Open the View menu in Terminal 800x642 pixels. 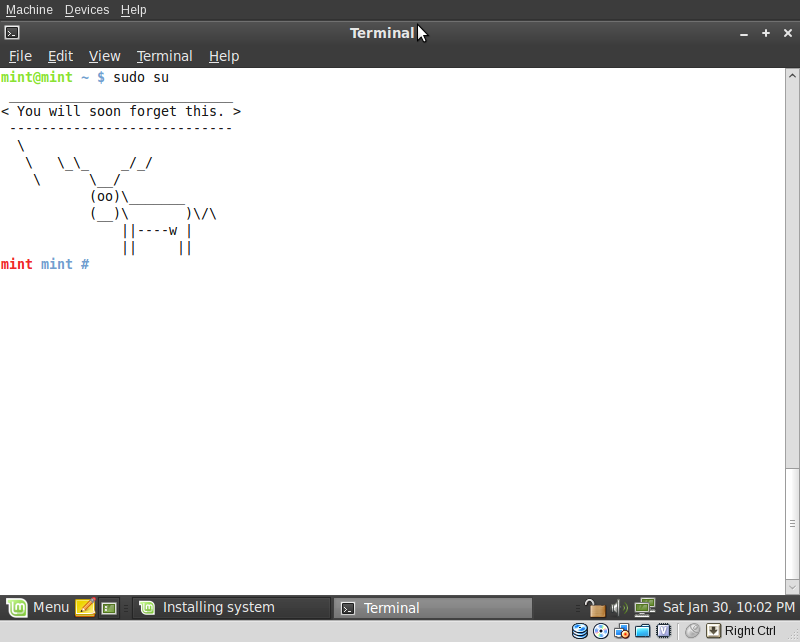(x=104, y=56)
